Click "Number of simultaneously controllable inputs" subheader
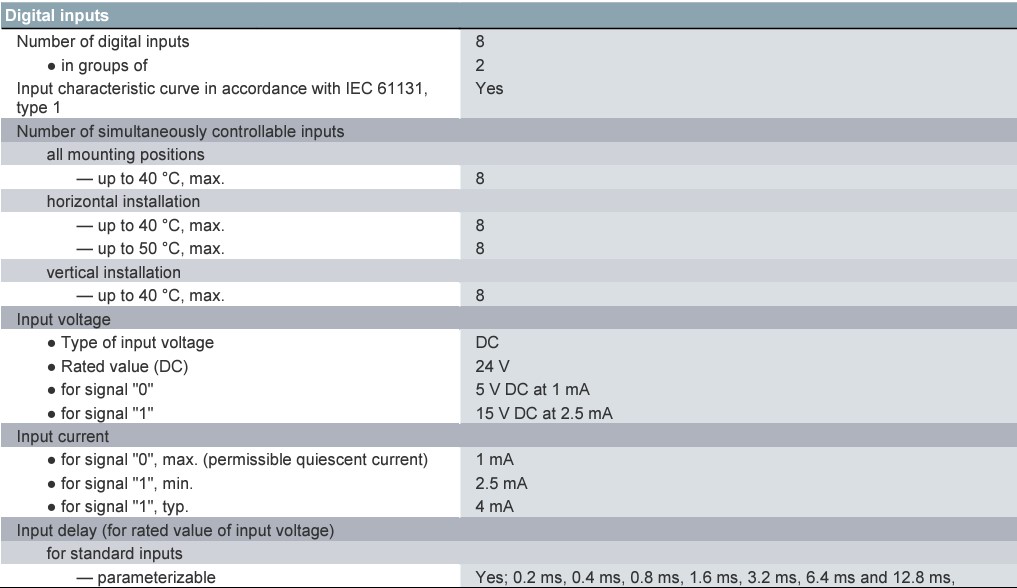The width and height of the screenshot is (1017, 588). point(508,131)
